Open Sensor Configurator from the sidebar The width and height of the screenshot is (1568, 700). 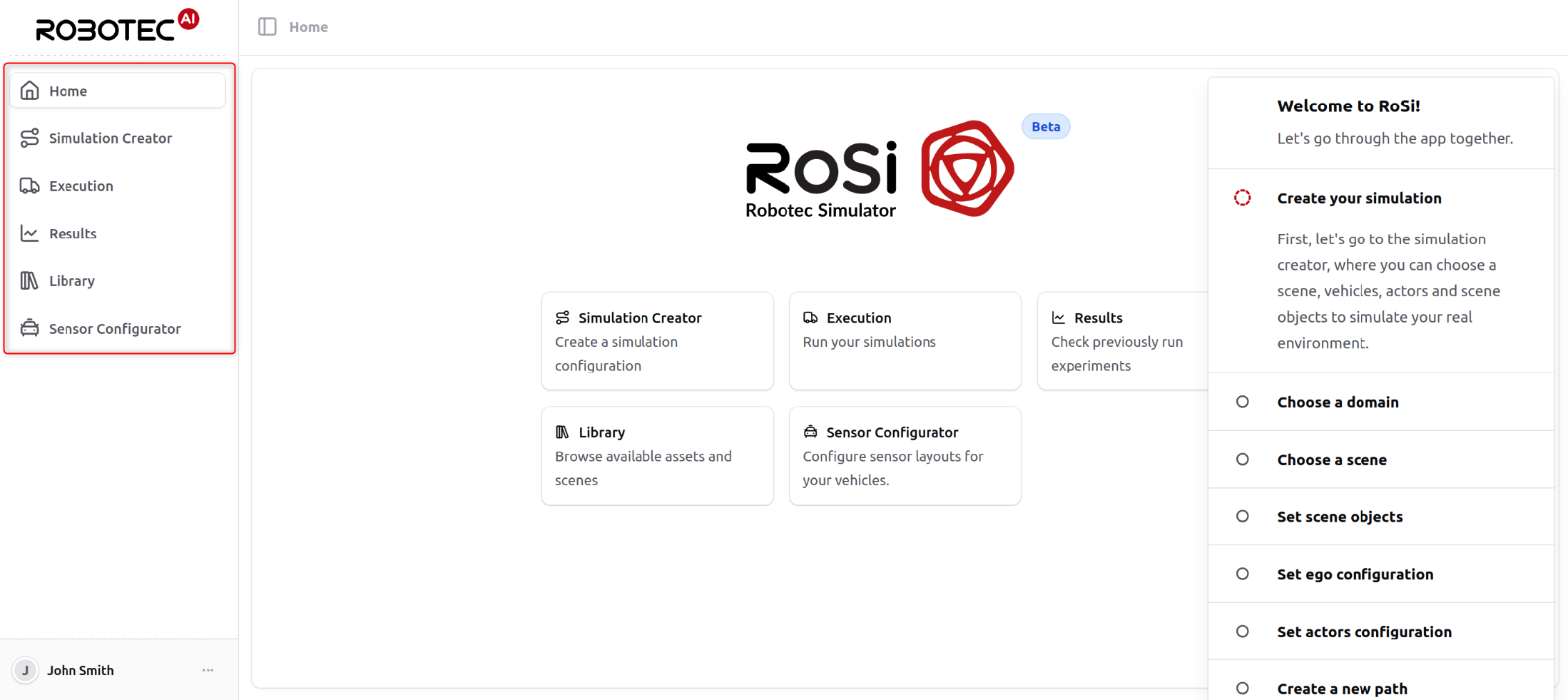coord(118,328)
